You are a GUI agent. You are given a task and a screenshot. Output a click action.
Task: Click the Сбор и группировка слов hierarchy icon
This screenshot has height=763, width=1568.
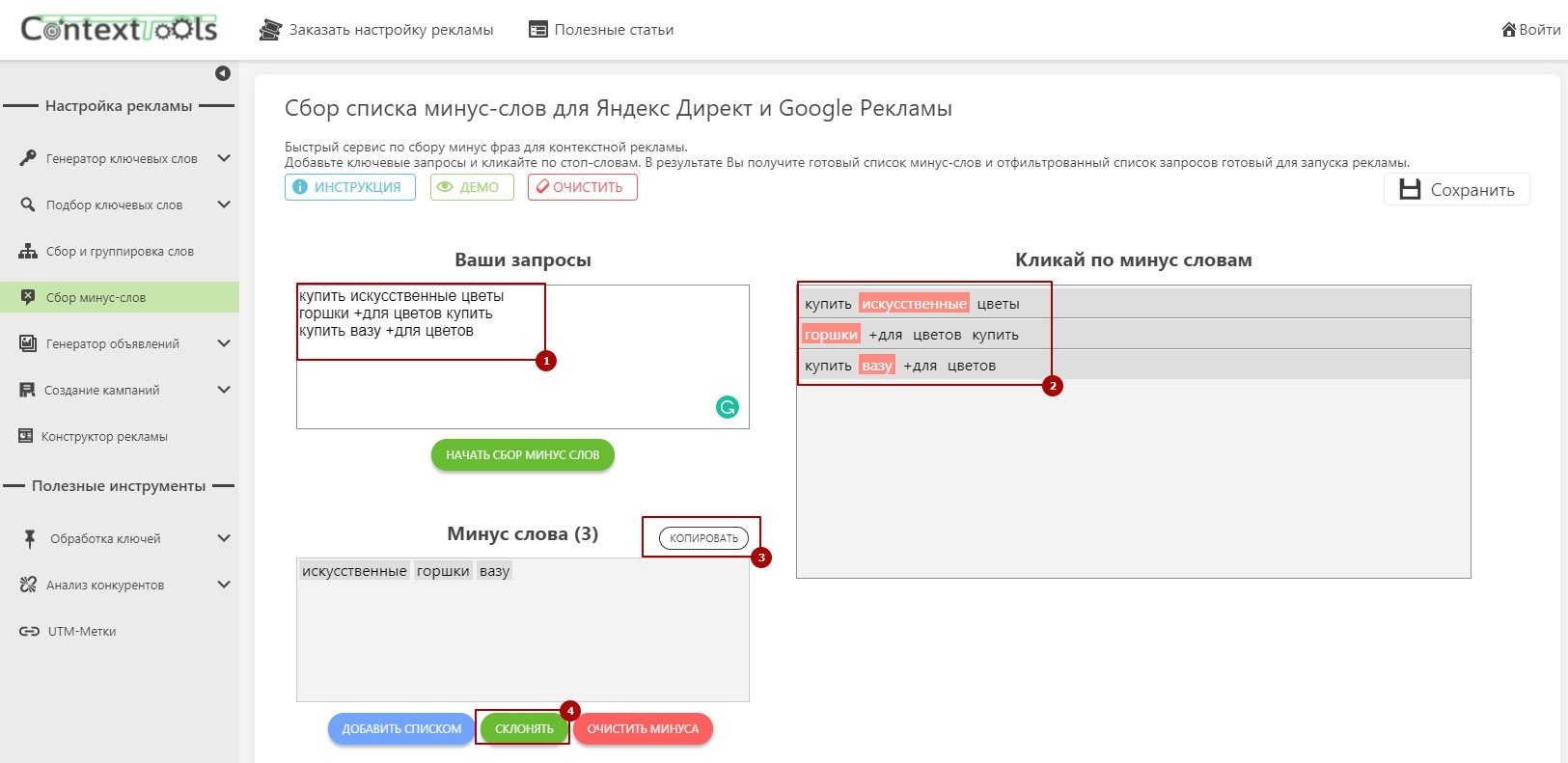(x=28, y=251)
